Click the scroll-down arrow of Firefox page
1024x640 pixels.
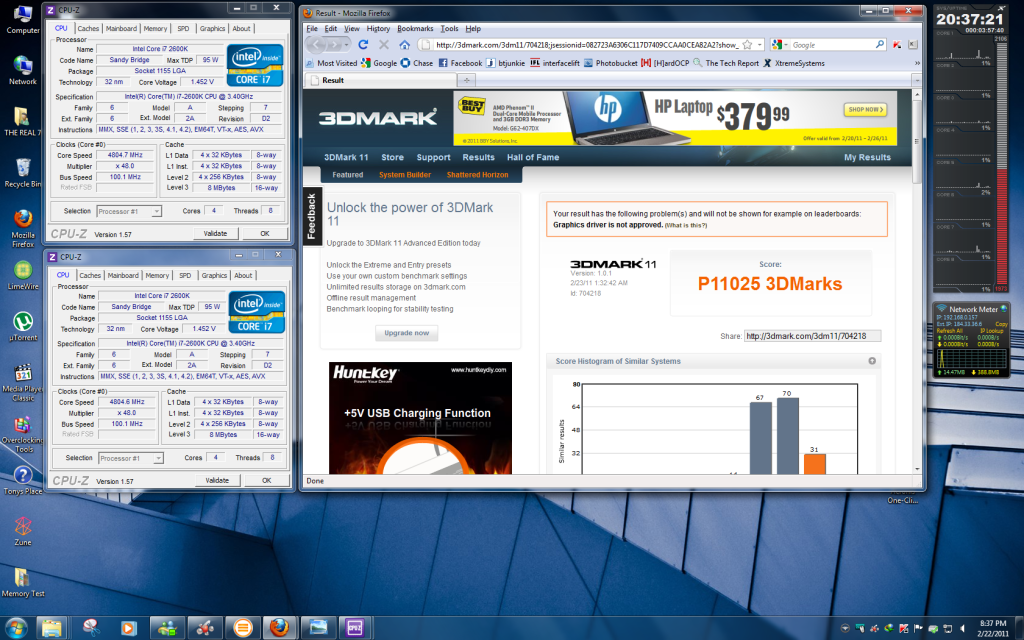917,469
